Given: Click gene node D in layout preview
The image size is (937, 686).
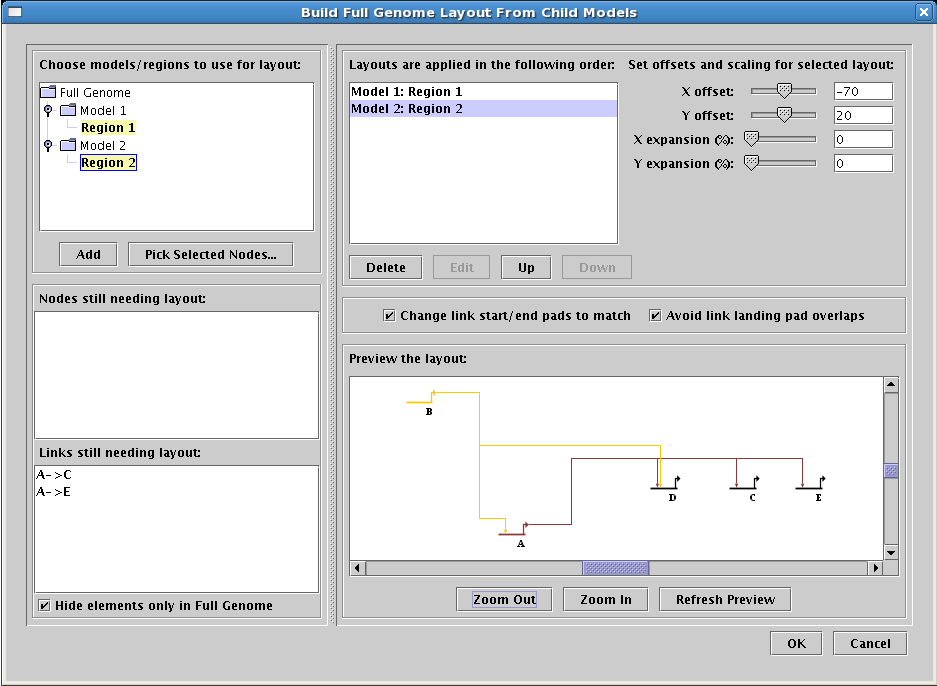Looking at the screenshot, I should click(665, 486).
